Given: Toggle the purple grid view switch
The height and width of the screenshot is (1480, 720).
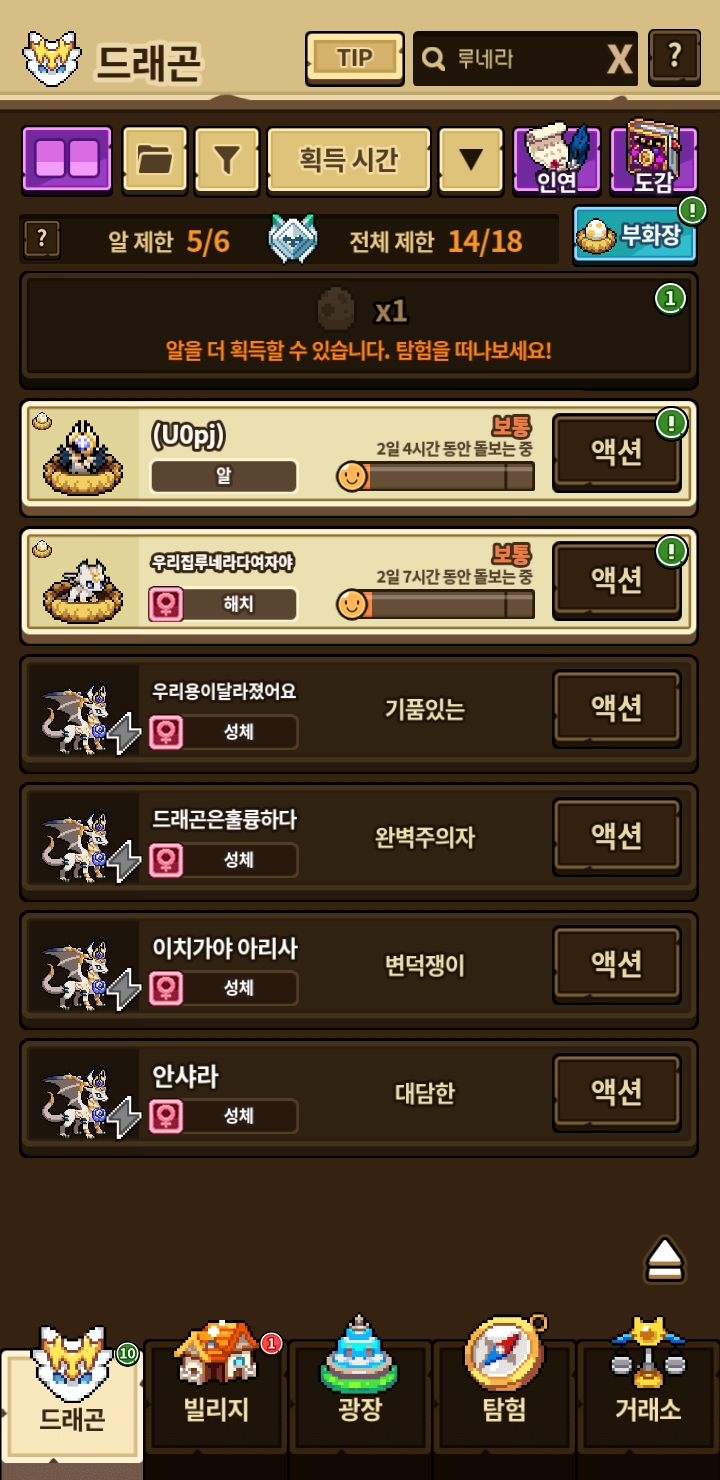Looking at the screenshot, I should (68, 159).
